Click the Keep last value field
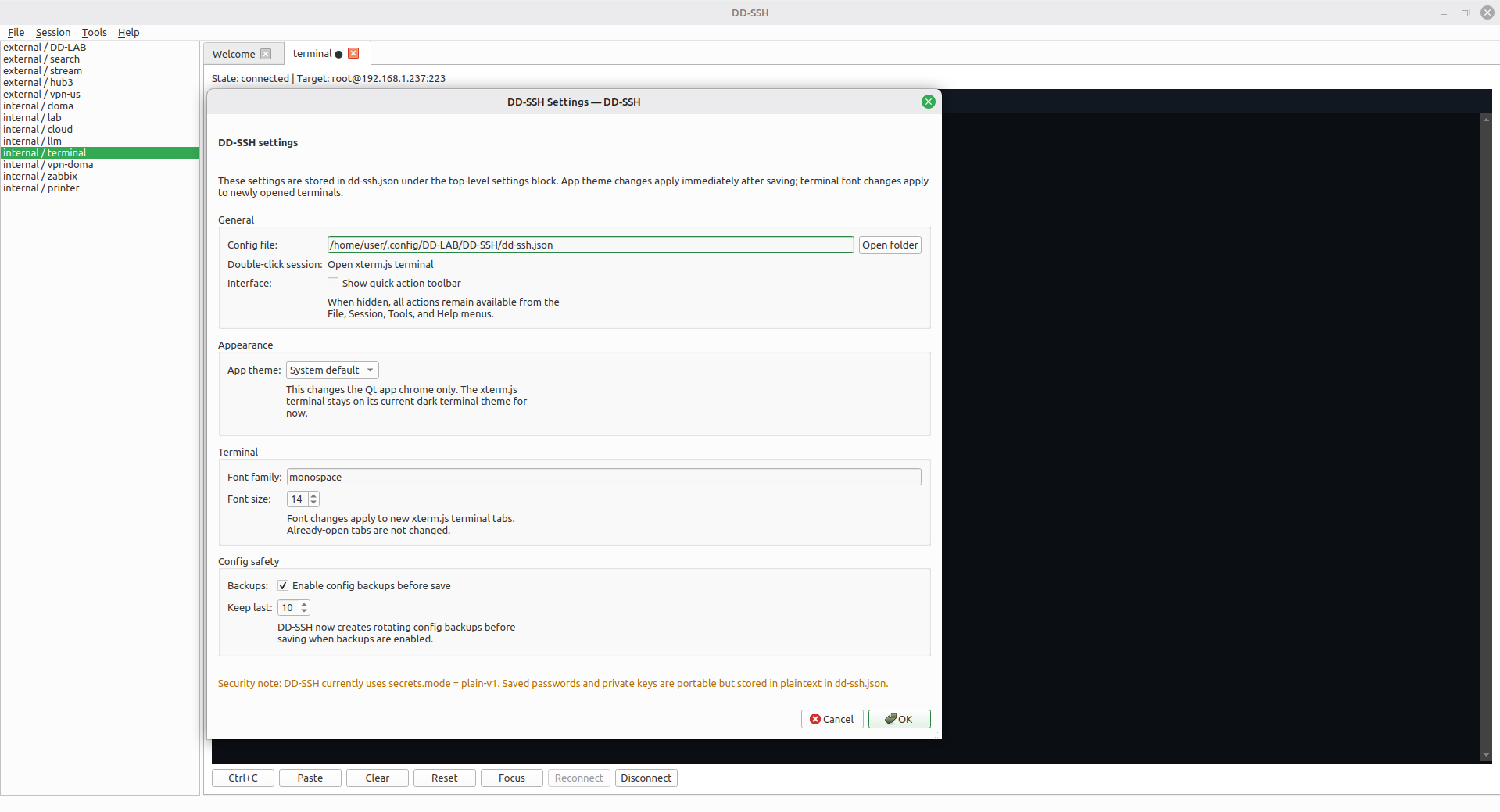This screenshot has height=812, width=1500. [x=288, y=607]
